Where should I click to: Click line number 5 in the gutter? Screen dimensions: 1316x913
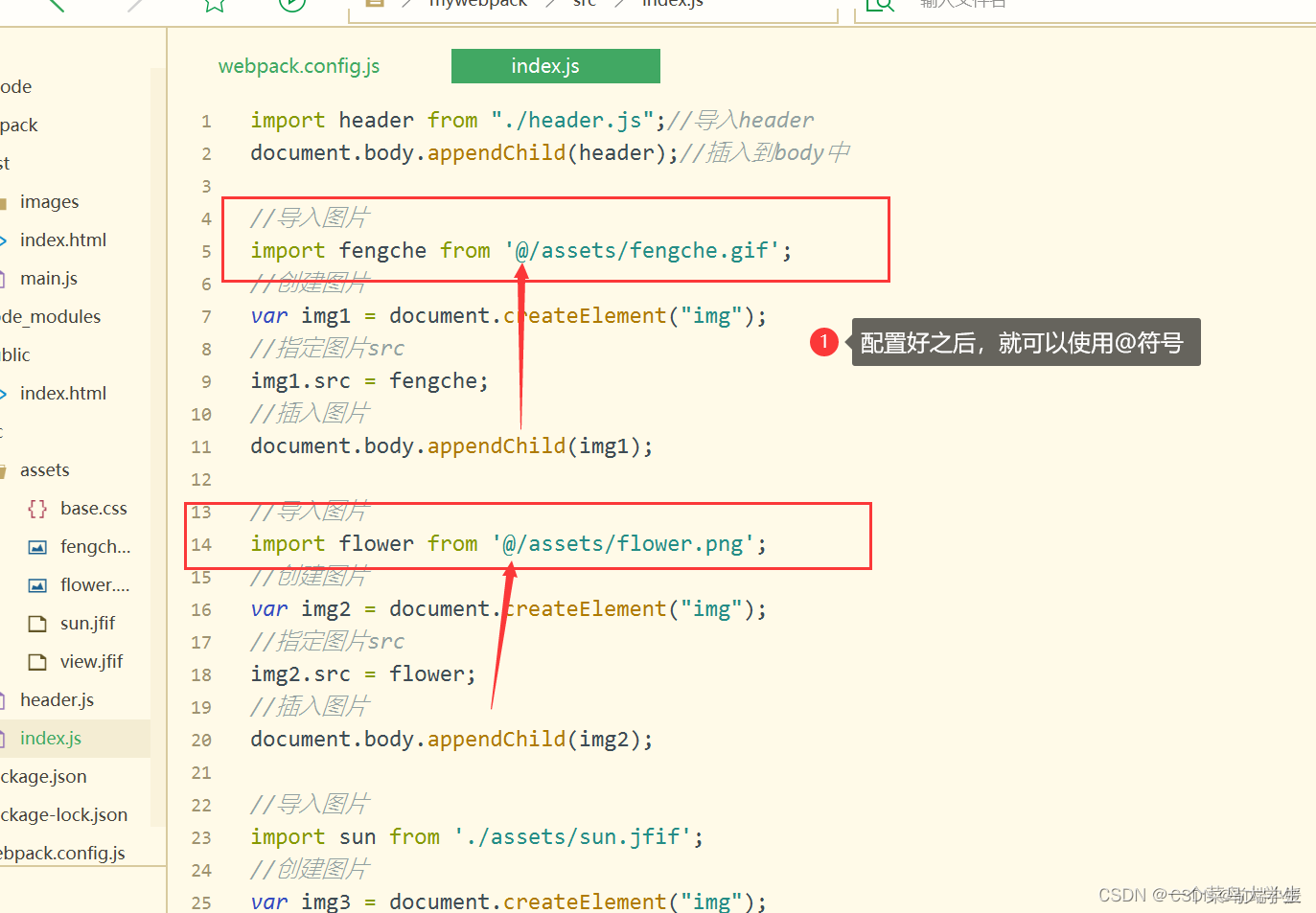206,252
